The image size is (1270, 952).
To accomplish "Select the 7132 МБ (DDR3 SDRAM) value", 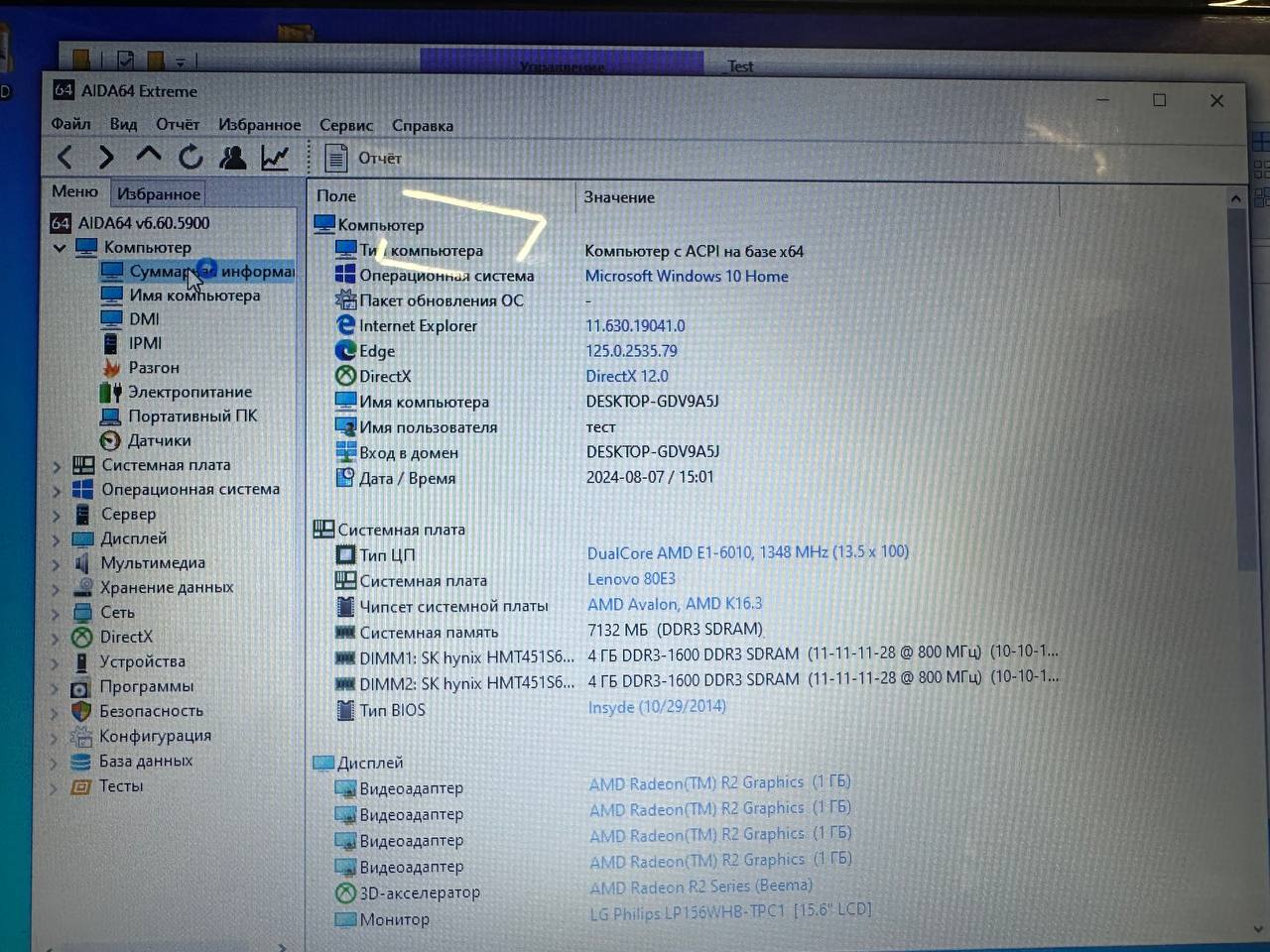I will click(675, 630).
